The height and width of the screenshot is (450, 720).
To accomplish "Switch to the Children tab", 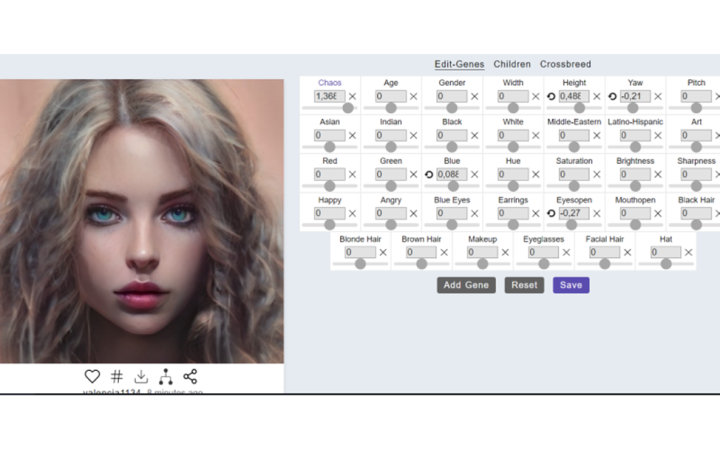I will (512, 64).
